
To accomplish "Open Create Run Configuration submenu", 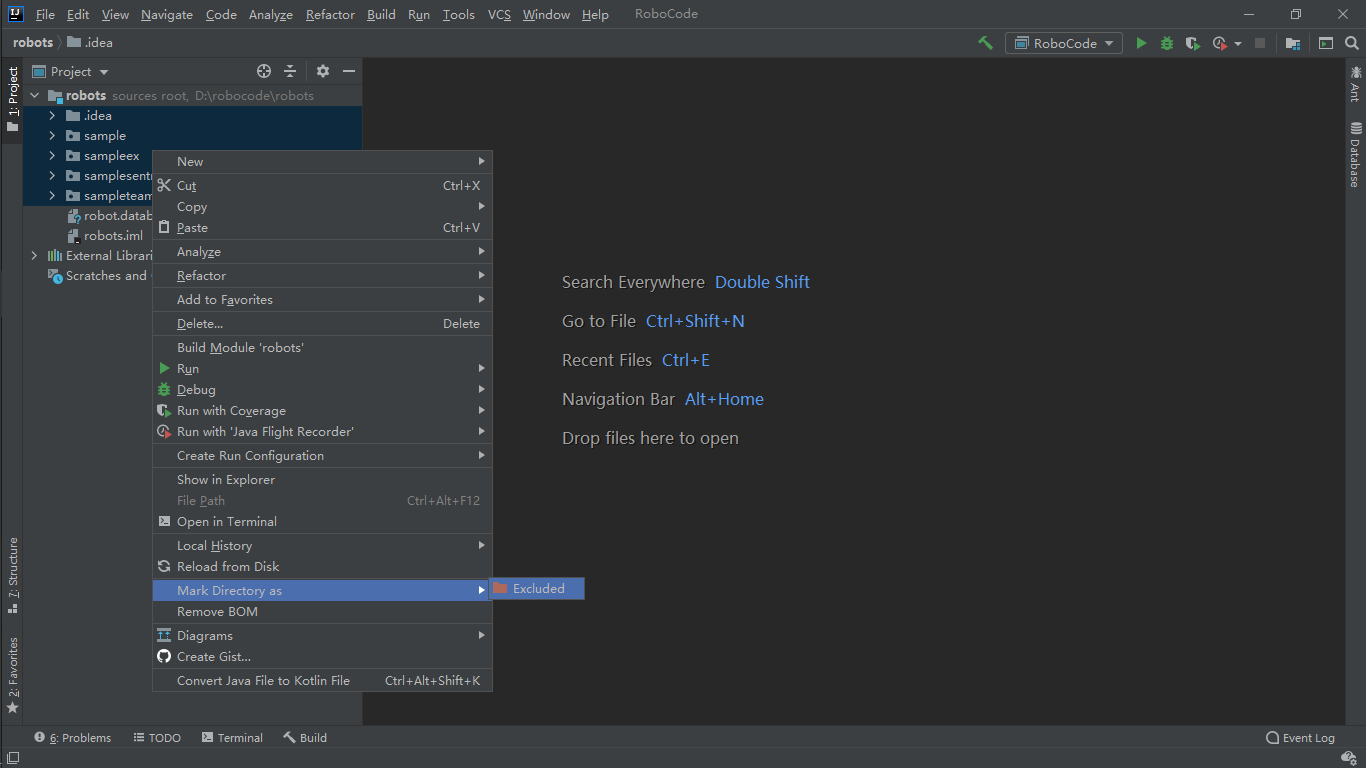I will point(321,455).
